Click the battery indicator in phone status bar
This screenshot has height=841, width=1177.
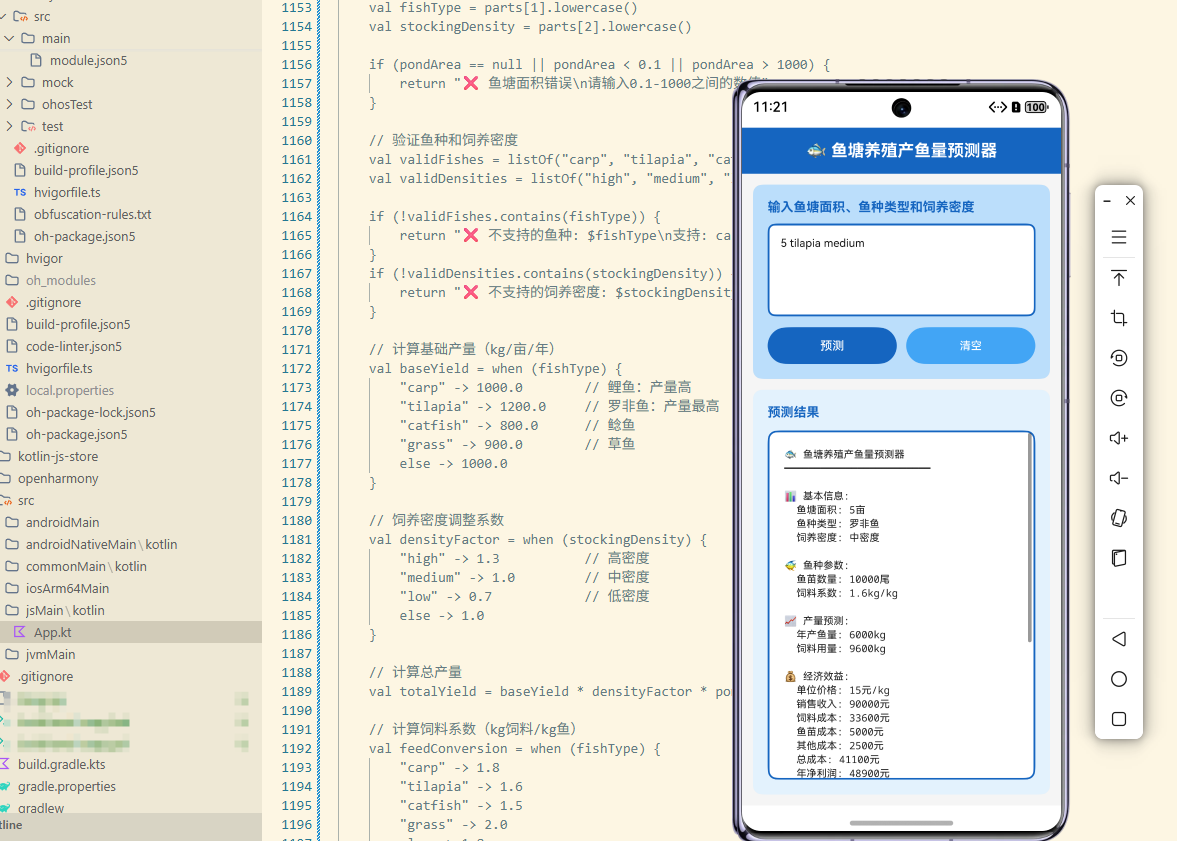click(x=1036, y=107)
